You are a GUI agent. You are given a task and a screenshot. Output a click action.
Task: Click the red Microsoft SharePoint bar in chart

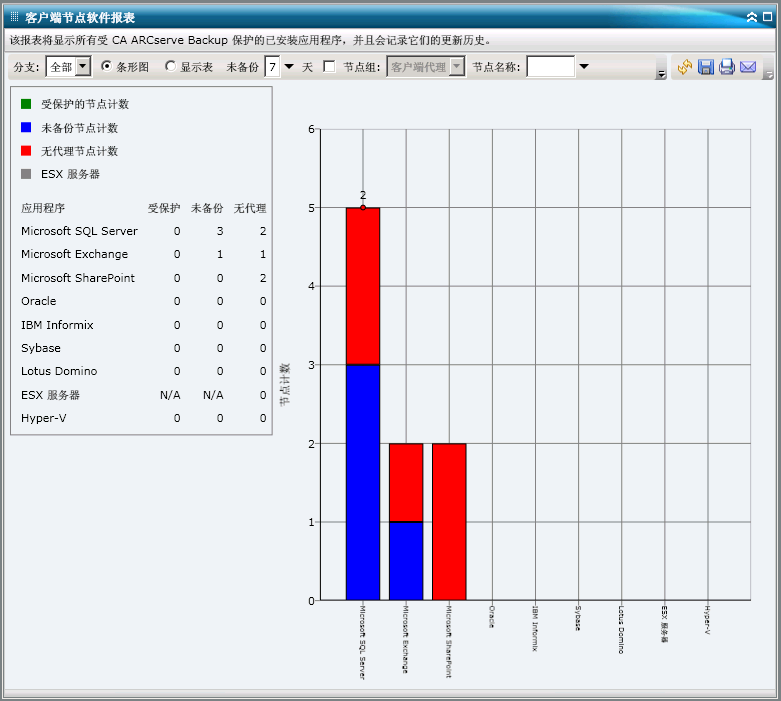(449, 520)
